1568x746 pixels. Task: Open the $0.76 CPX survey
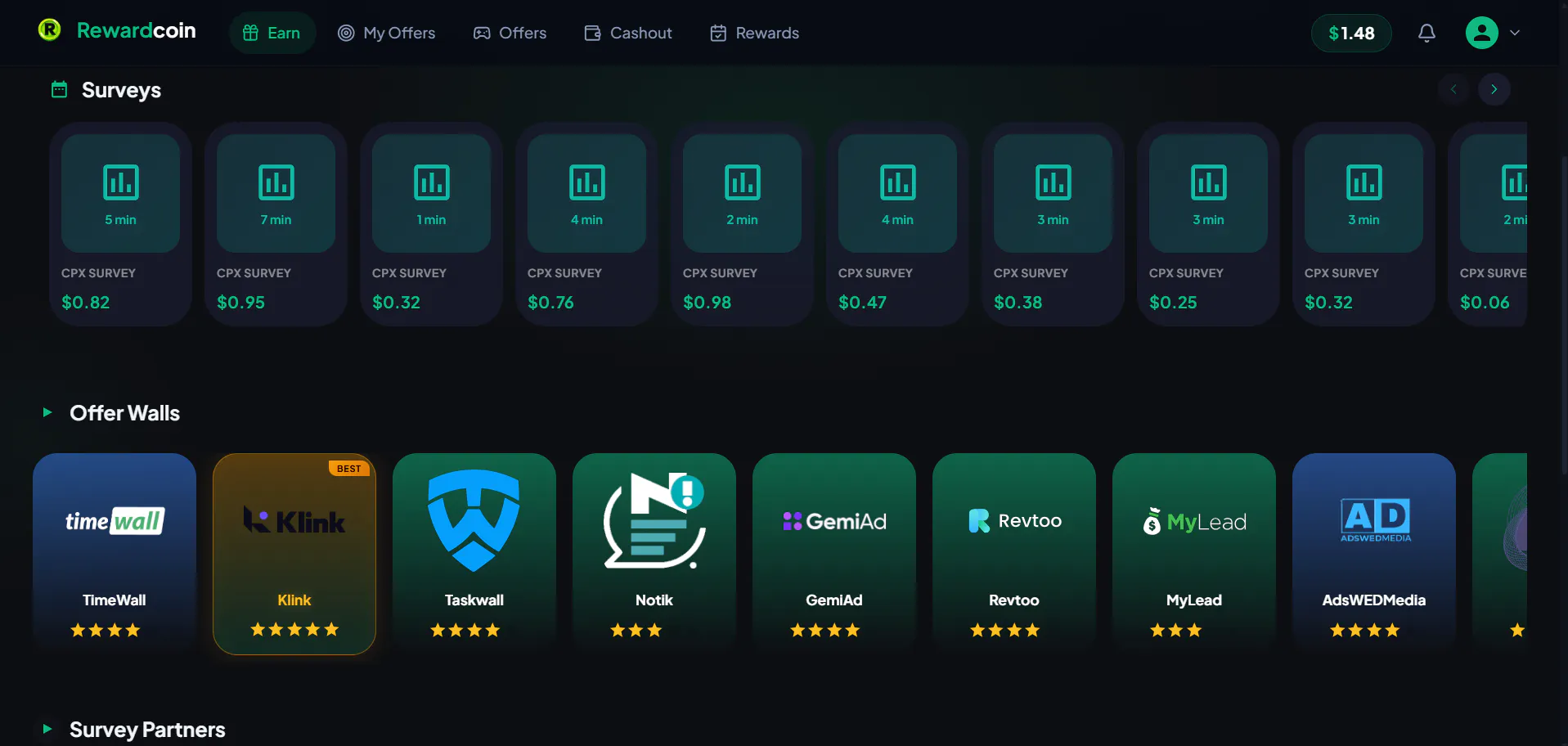click(x=586, y=224)
